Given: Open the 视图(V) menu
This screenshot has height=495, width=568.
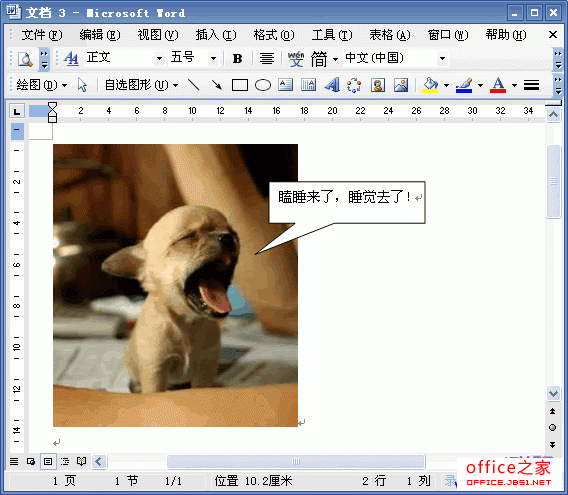Looking at the screenshot, I should pyautogui.click(x=158, y=35).
